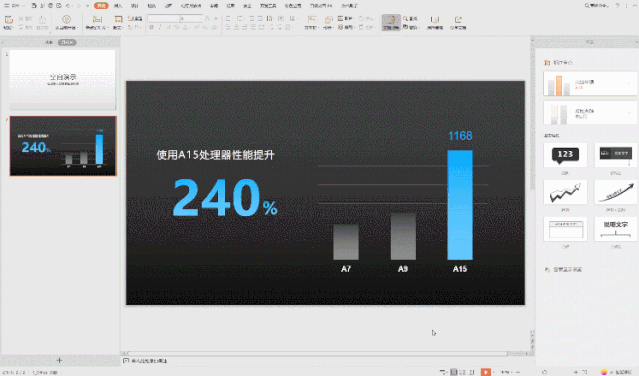The height and width of the screenshot is (376, 639).
Task: Open the File hamburger menu
Action: point(7,6)
